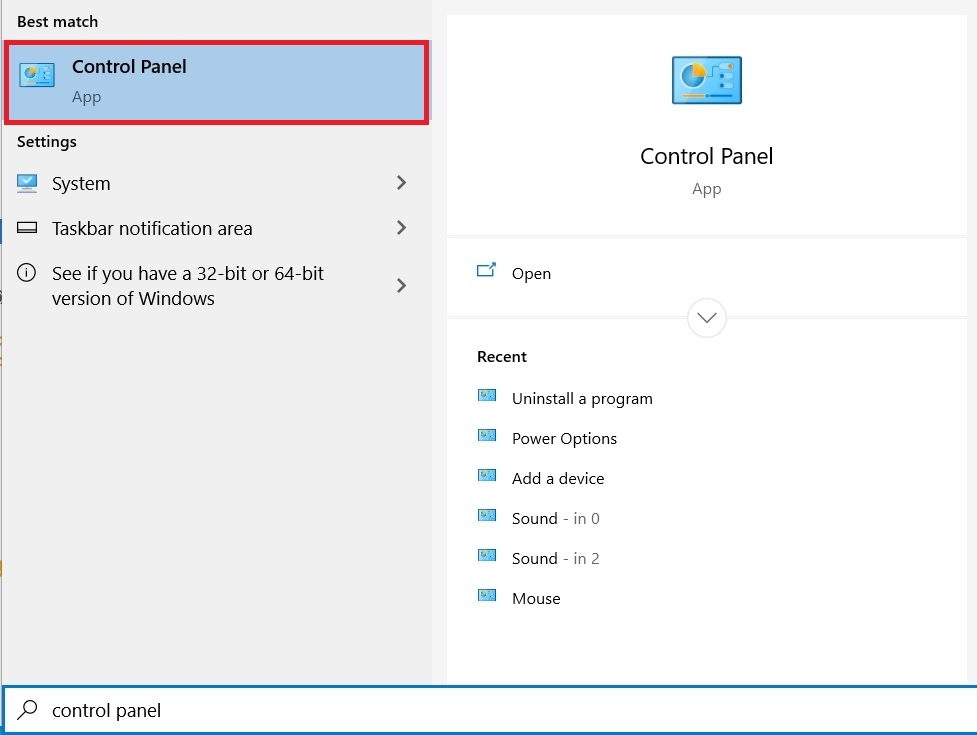Click the icon beside Sound - in 2

point(487,554)
